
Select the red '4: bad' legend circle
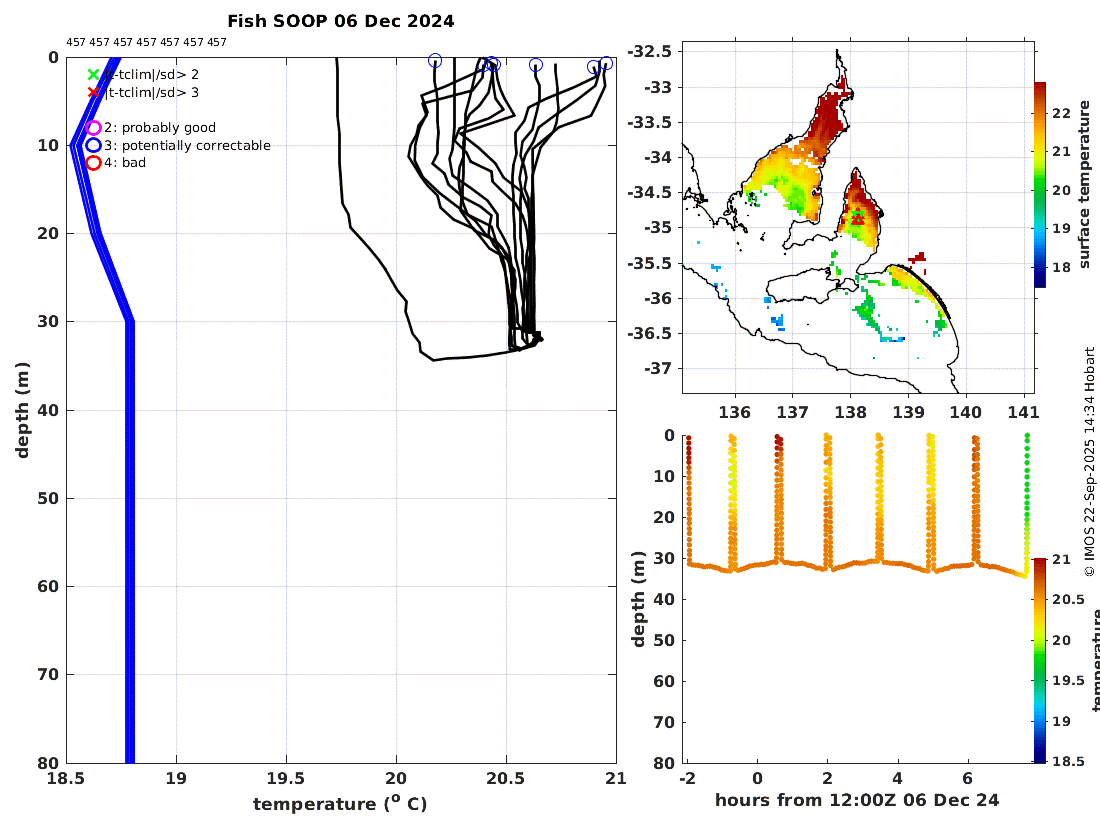click(93, 163)
